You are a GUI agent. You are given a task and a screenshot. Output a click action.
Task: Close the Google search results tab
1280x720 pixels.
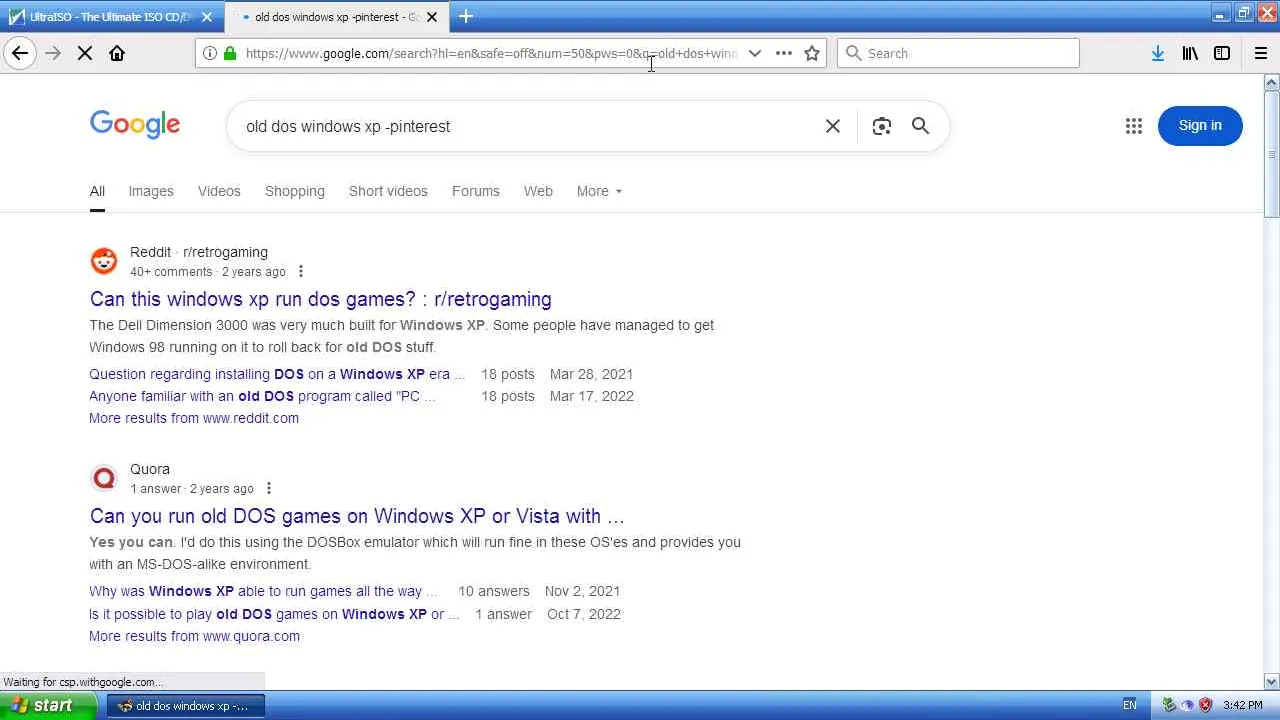coord(432,17)
